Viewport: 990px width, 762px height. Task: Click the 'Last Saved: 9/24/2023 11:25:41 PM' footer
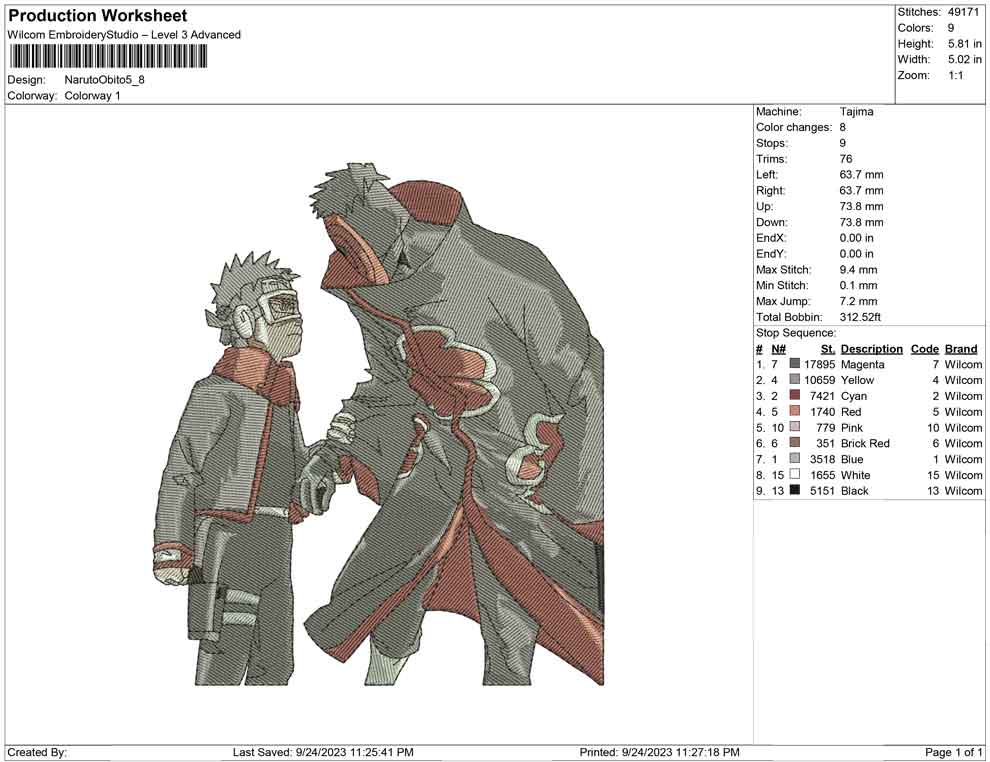[x=323, y=752]
